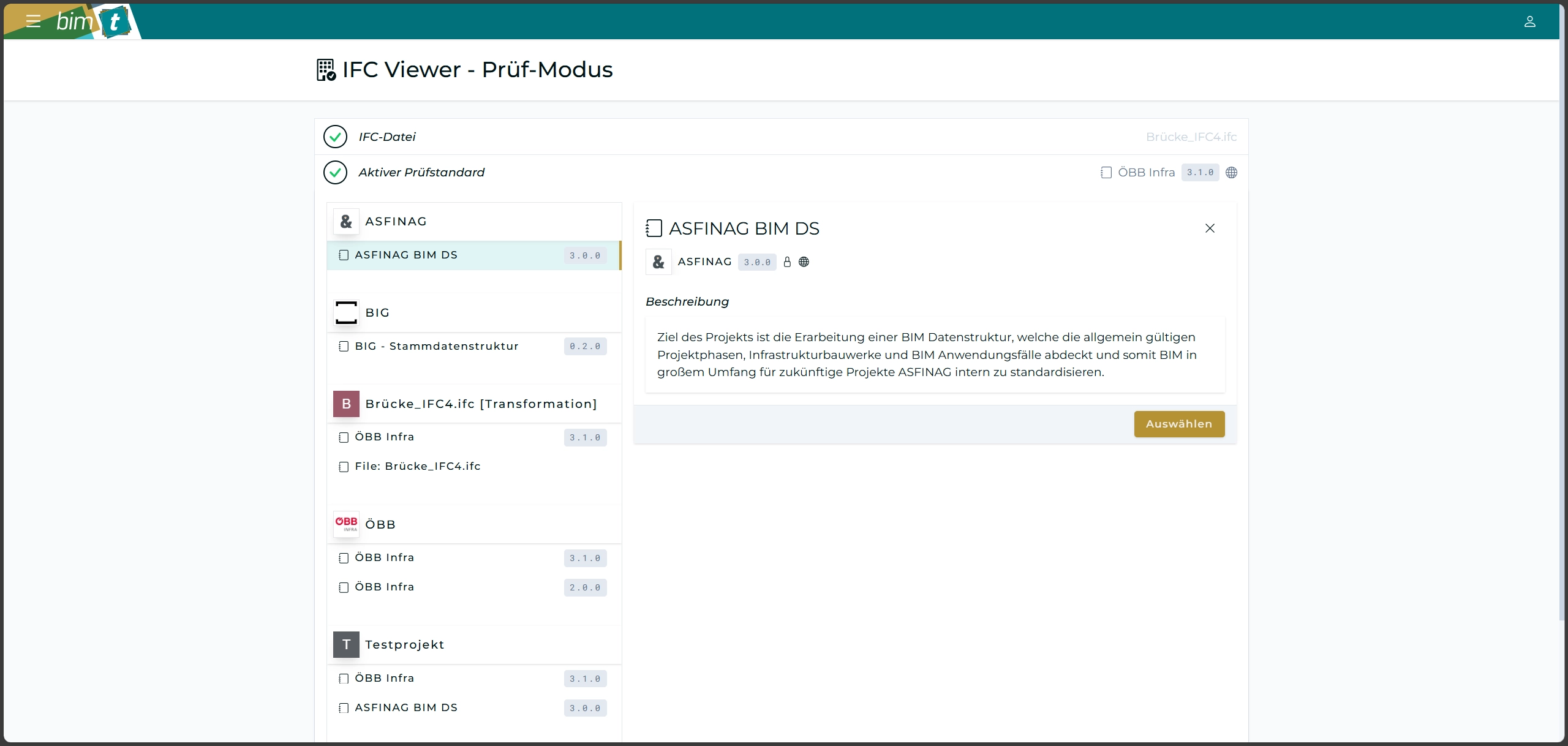Viewport: 1568px width, 746px height.
Task: Select ASFINAG BIM DS under Testprojekt
Action: click(x=406, y=708)
